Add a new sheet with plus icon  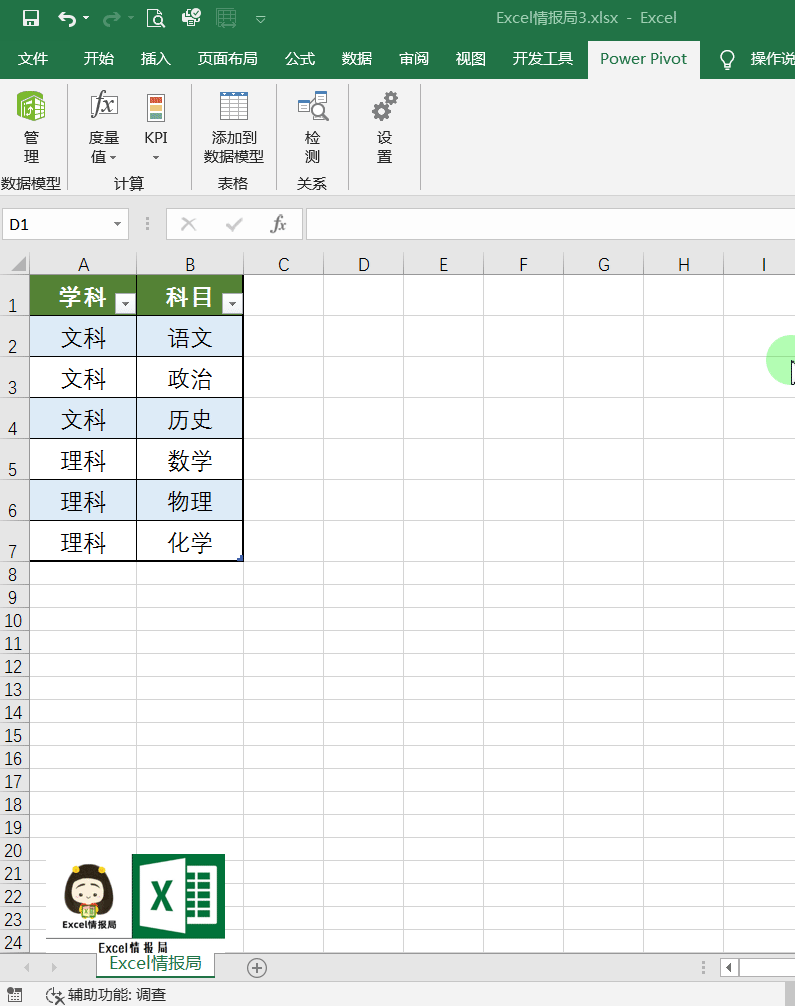pos(257,967)
